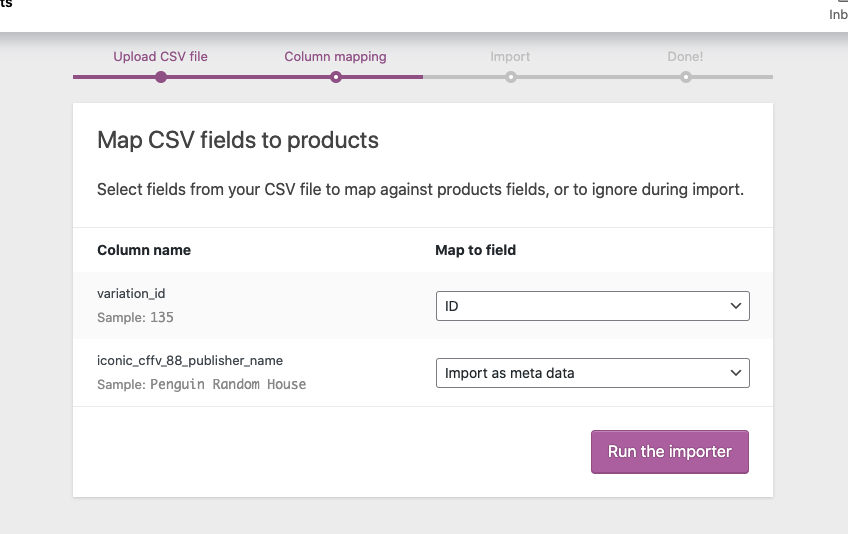The image size is (848, 534).
Task: Click the purple completed segment of progress bar
Action: pyautogui.click(x=248, y=77)
